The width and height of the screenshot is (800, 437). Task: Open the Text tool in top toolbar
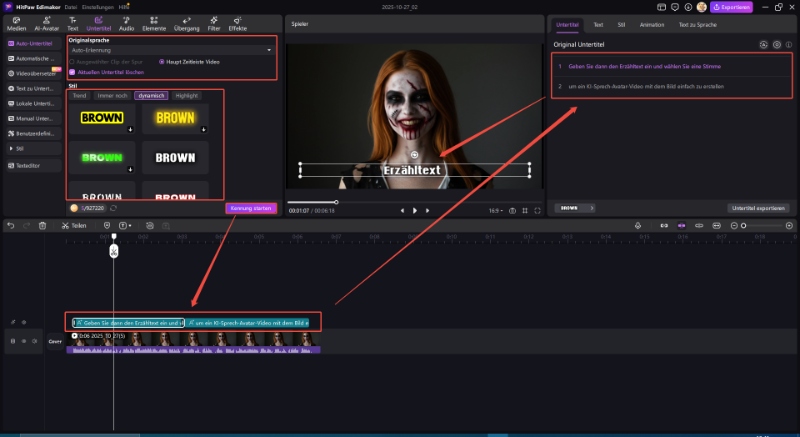(72, 24)
